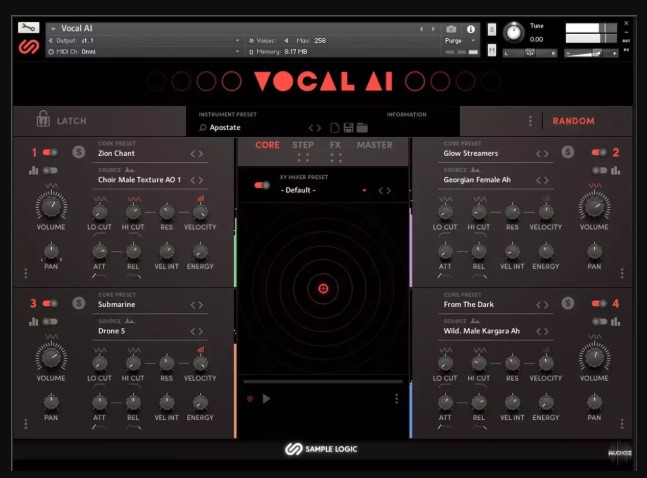Click core 4 bar-graph icon
Viewport: 647px width, 478px height.
(x=615, y=322)
